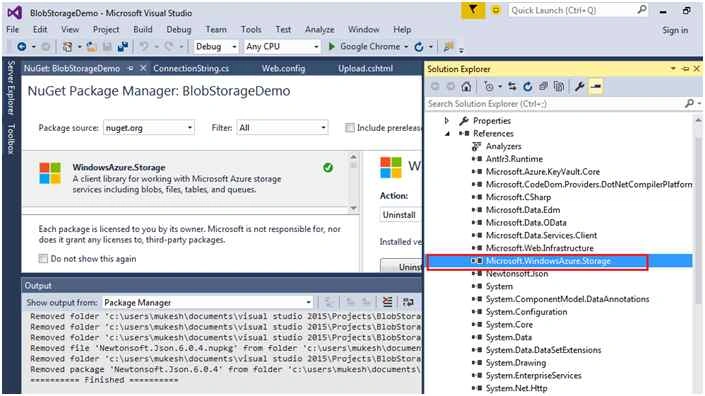Open the File menu

pos(13,29)
